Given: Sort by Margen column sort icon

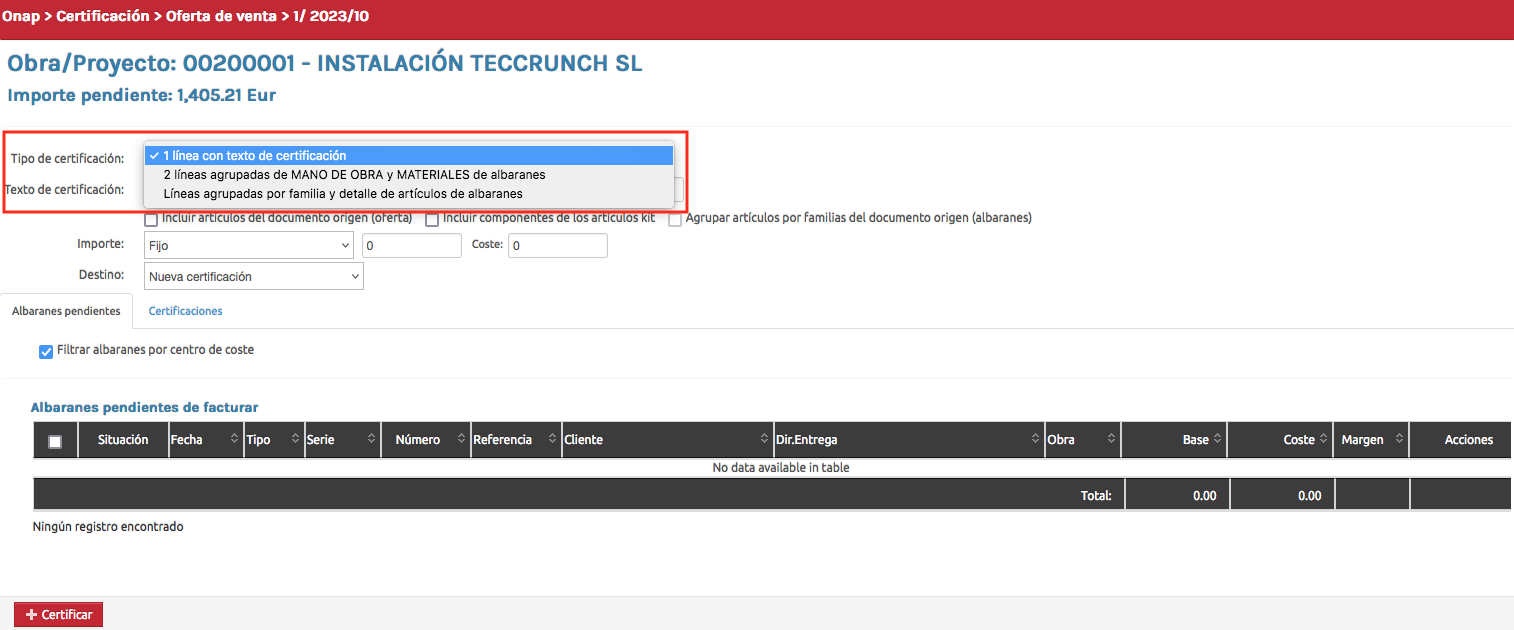Looking at the screenshot, I should pos(1399,440).
